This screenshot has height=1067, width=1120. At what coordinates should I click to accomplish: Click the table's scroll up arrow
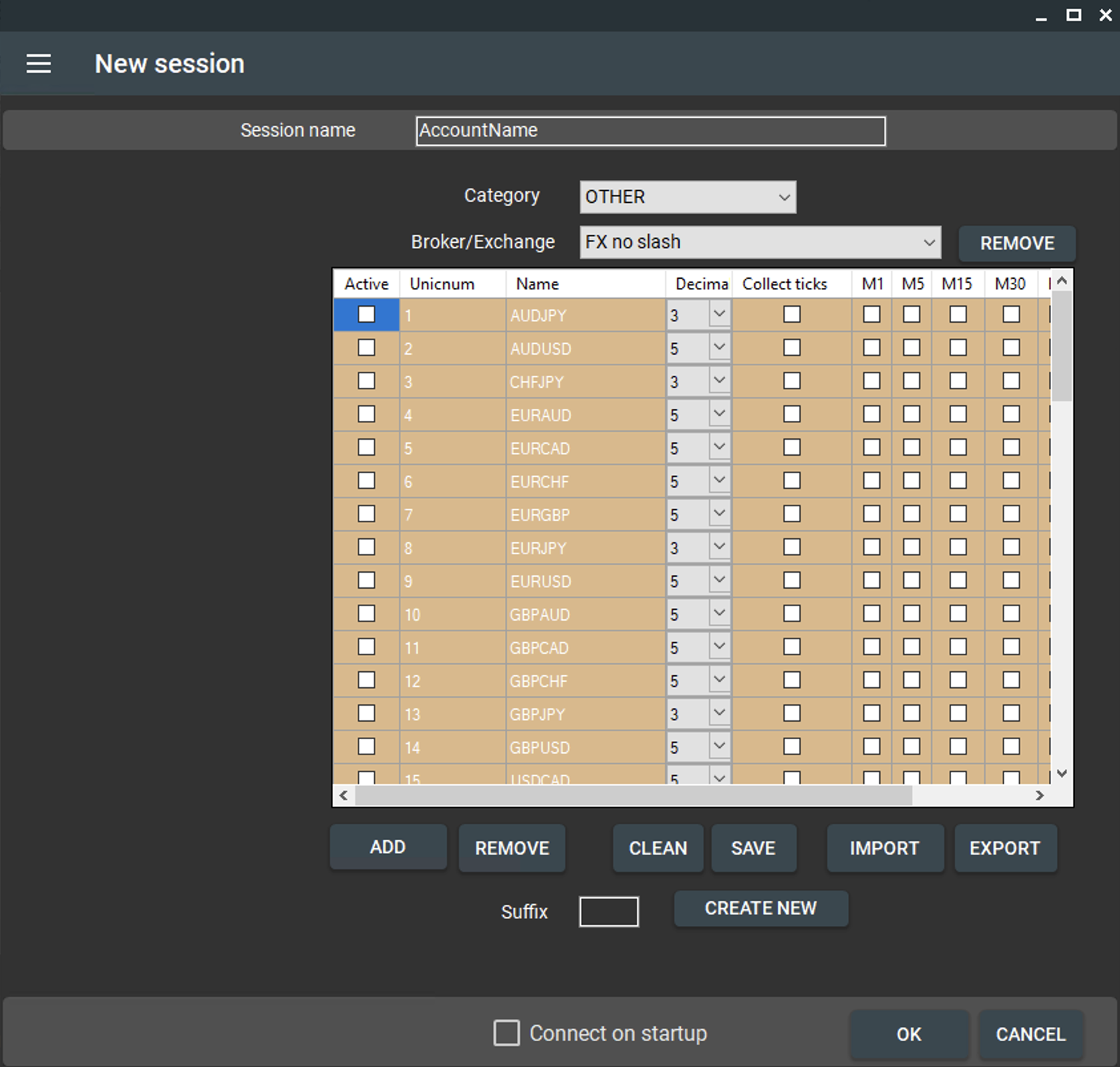click(x=1062, y=281)
